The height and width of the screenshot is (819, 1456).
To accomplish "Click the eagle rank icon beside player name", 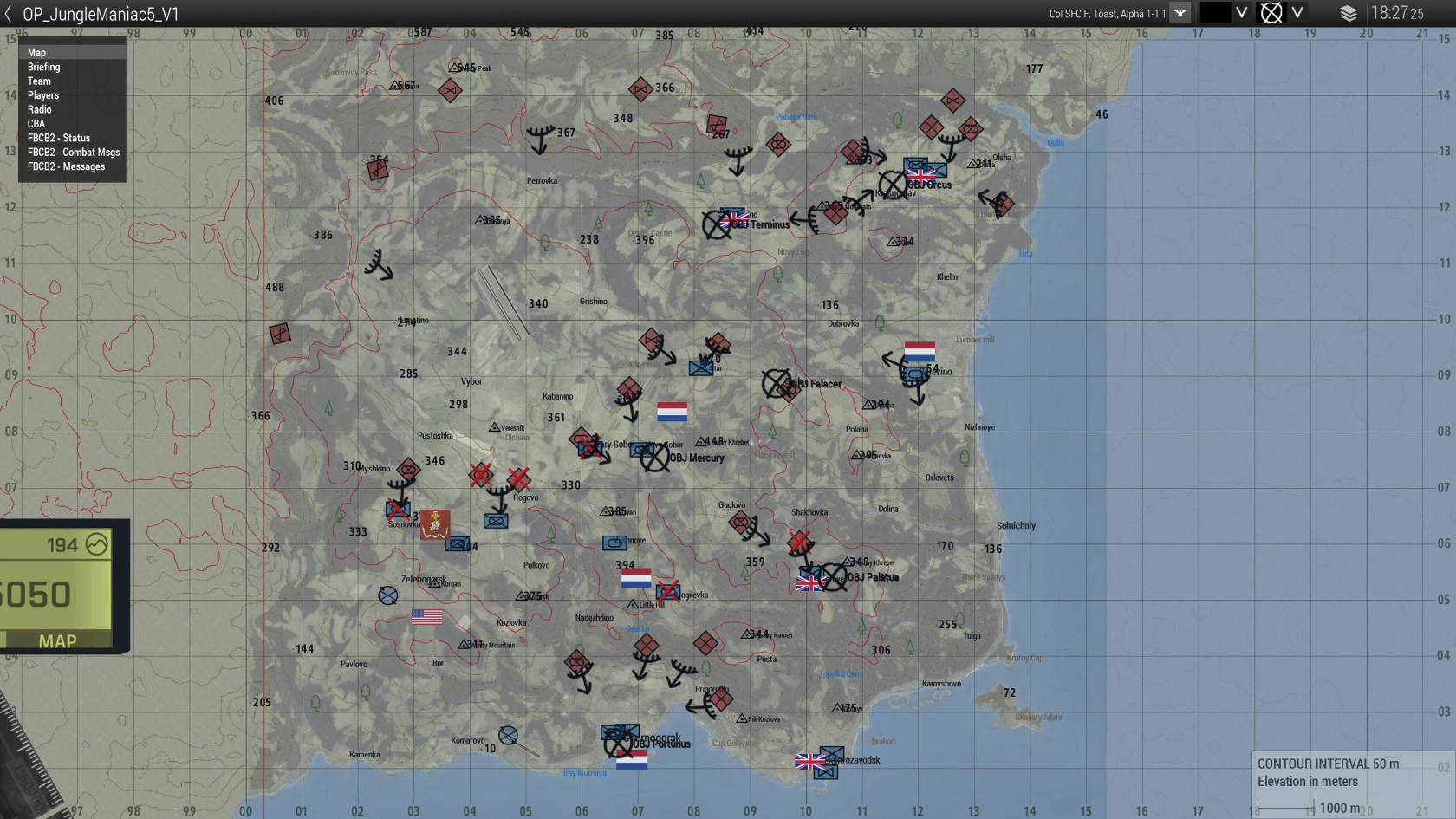I will click(x=1180, y=13).
